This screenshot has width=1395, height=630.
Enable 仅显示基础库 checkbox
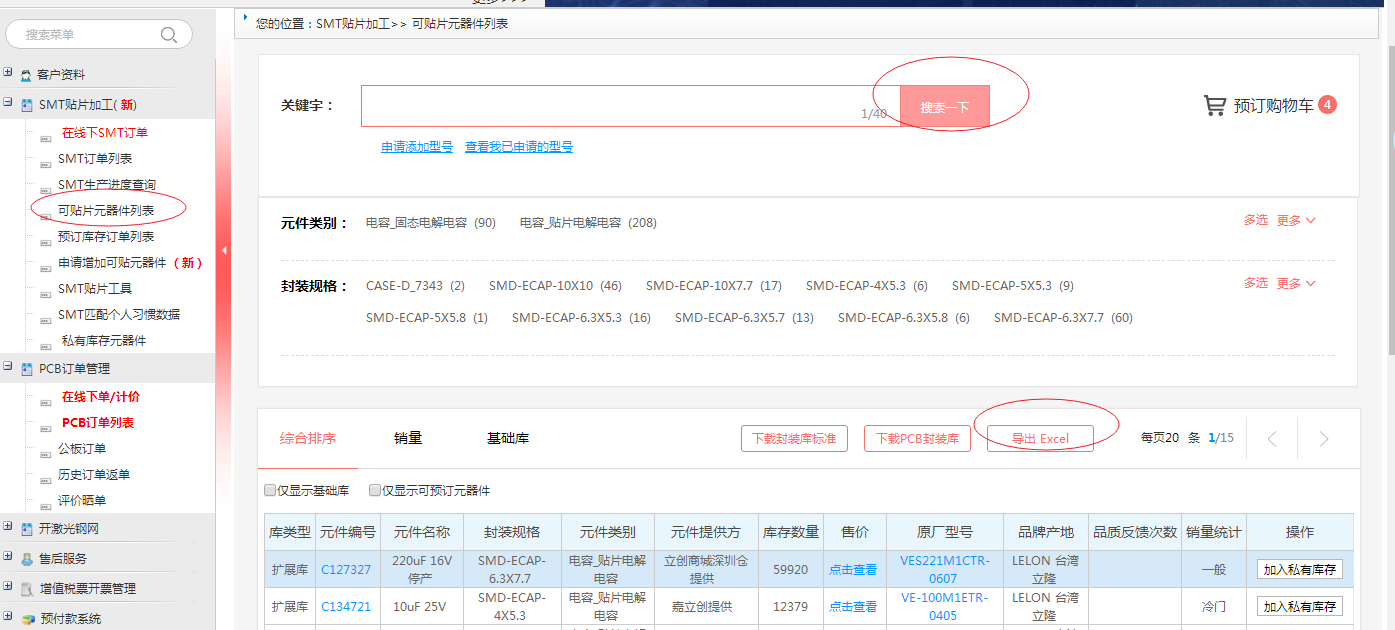(x=270, y=490)
